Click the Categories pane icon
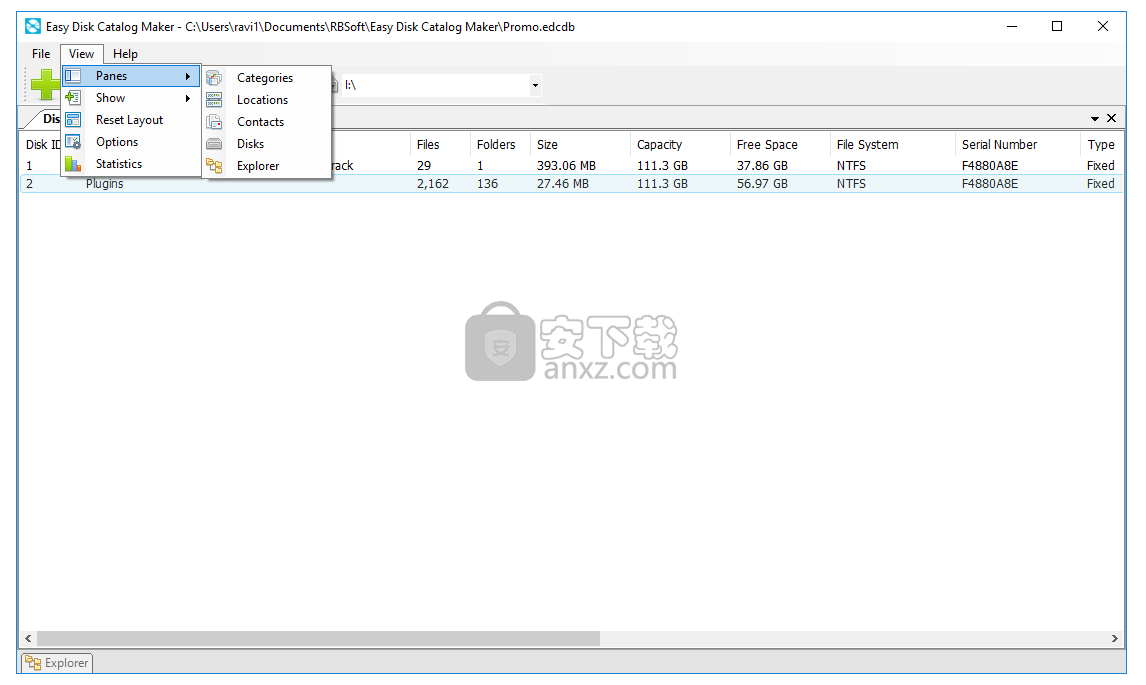 [x=214, y=77]
